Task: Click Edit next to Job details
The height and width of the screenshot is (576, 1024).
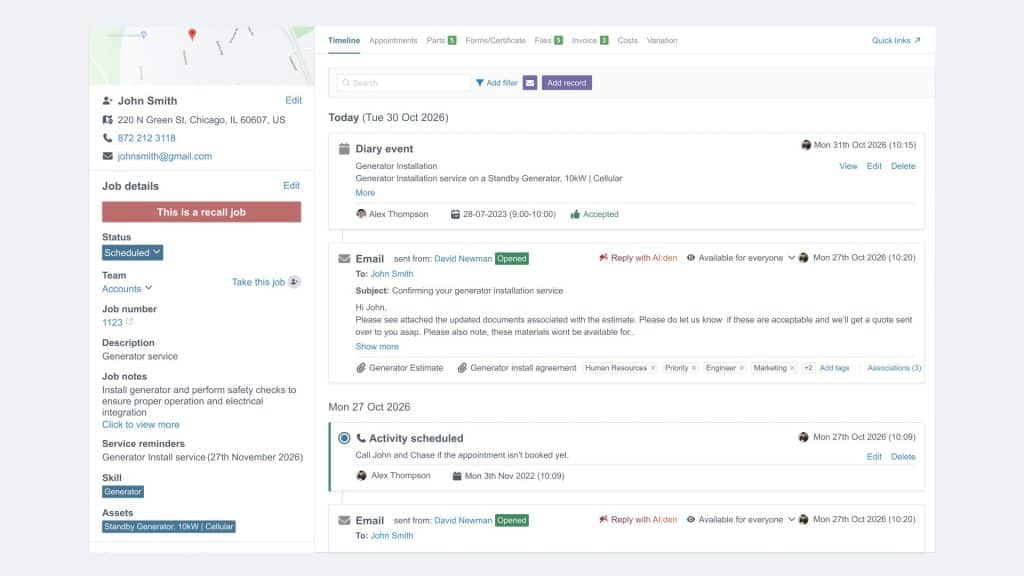Action: pyautogui.click(x=291, y=186)
